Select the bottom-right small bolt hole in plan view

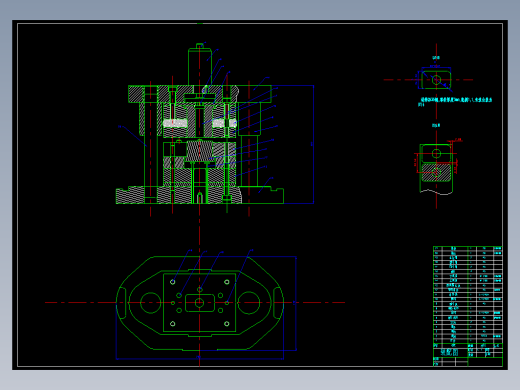[x=227, y=324]
